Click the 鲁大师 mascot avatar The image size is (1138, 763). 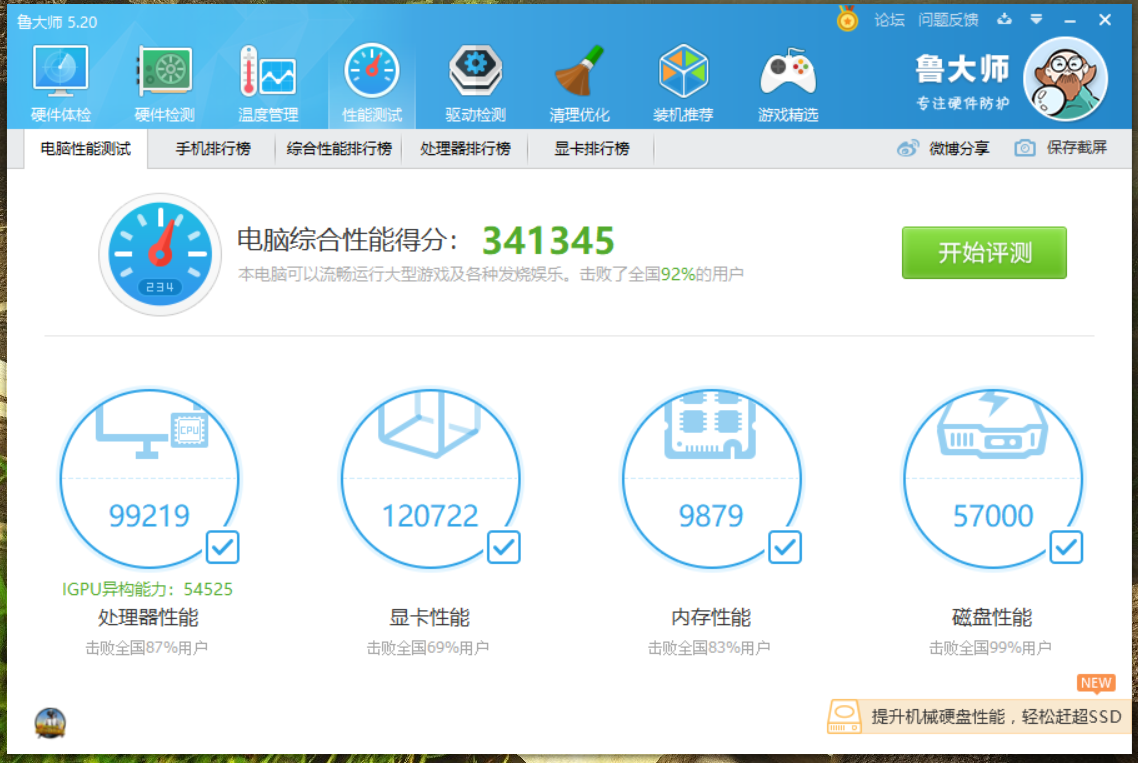click(x=1065, y=79)
